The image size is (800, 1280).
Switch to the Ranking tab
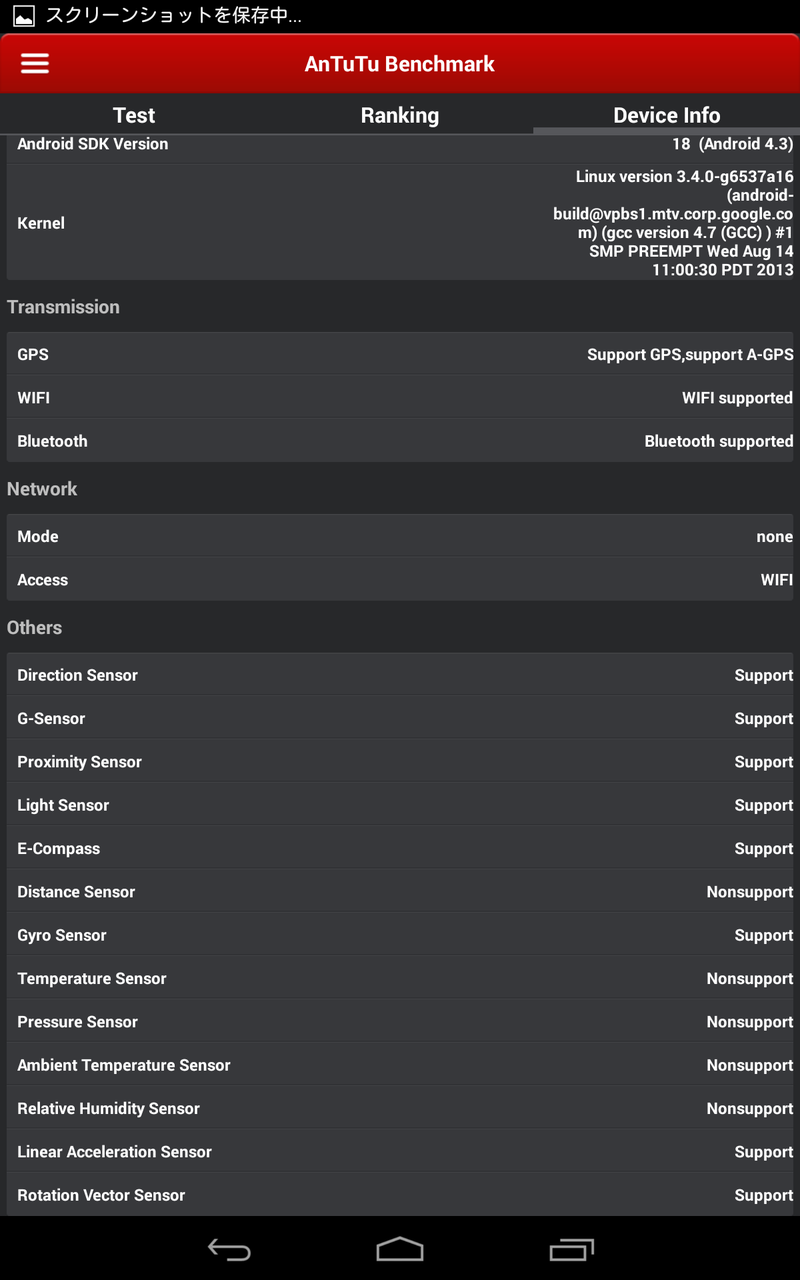400,115
